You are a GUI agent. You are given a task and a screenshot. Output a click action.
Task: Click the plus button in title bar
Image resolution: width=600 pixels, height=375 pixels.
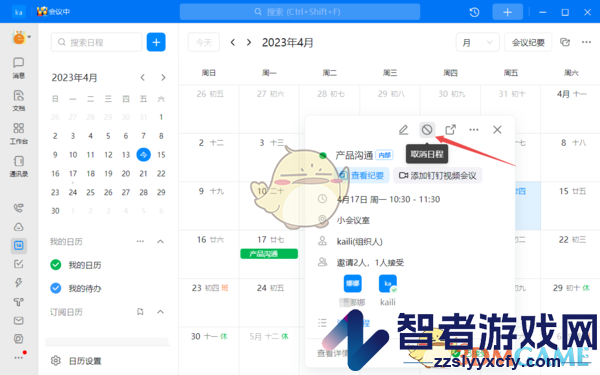click(x=507, y=12)
